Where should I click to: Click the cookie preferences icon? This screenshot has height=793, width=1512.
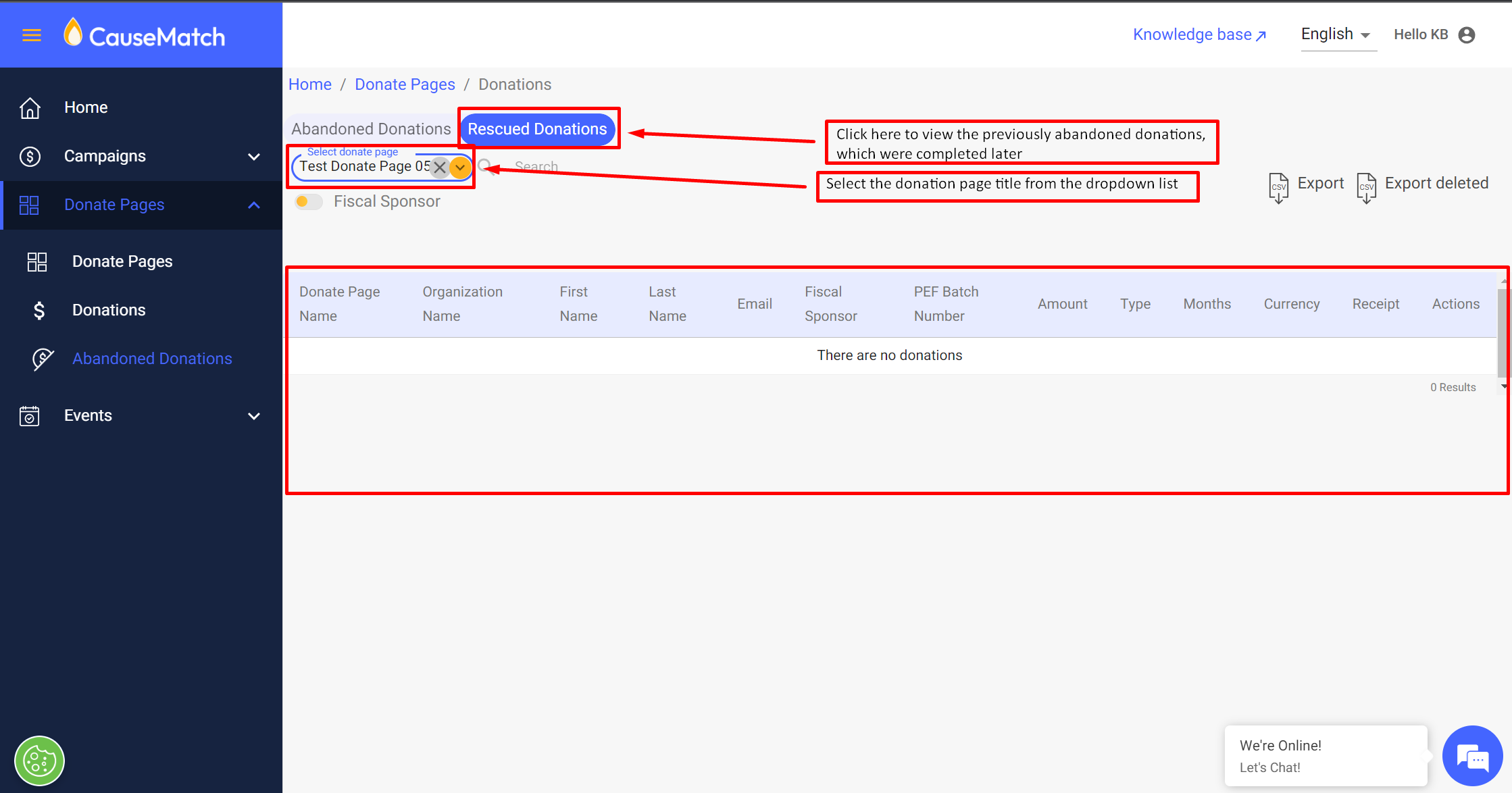point(39,761)
